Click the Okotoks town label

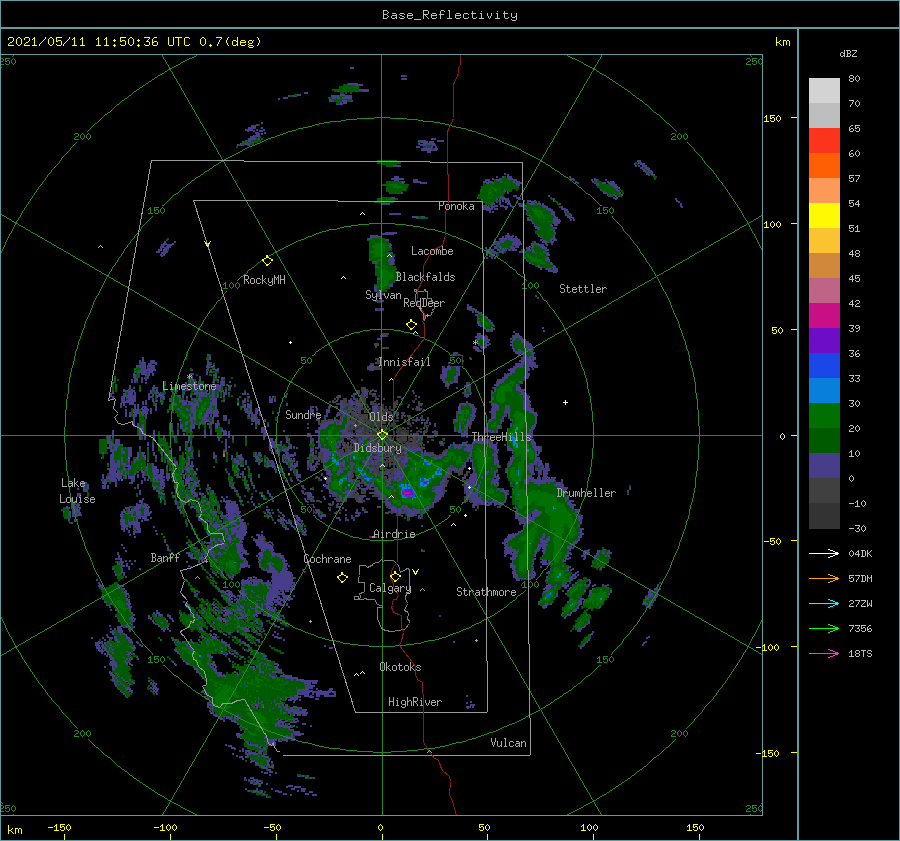(400, 667)
